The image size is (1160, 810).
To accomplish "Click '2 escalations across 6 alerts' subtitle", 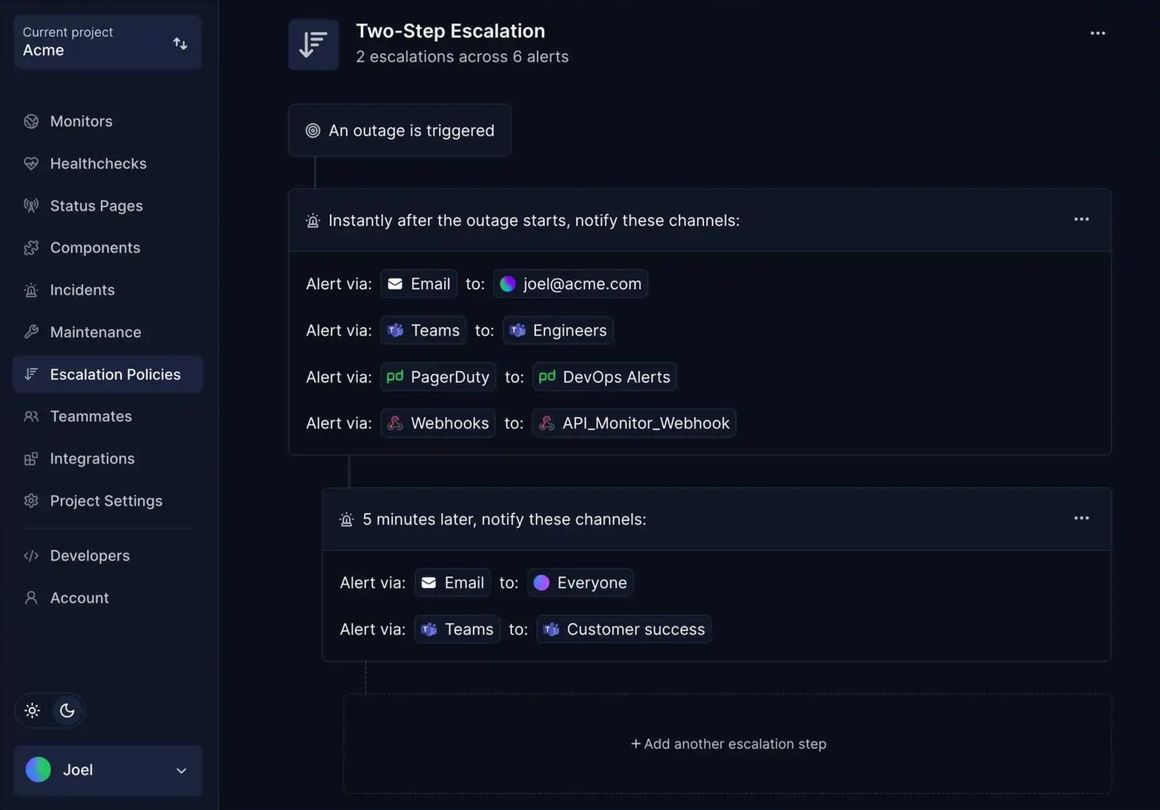I will pyautogui.click(x=462, y=57).
